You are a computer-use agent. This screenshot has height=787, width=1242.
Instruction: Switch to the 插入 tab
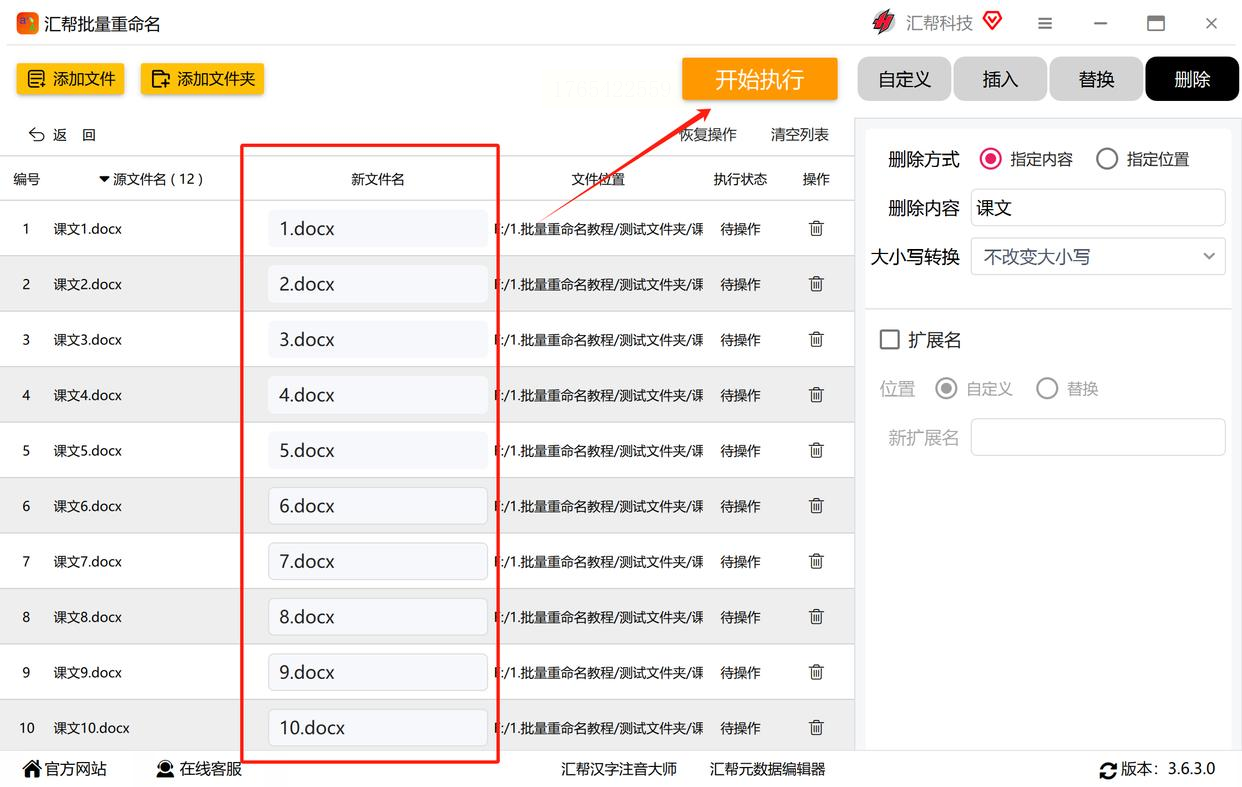(x=1000, y=79)
